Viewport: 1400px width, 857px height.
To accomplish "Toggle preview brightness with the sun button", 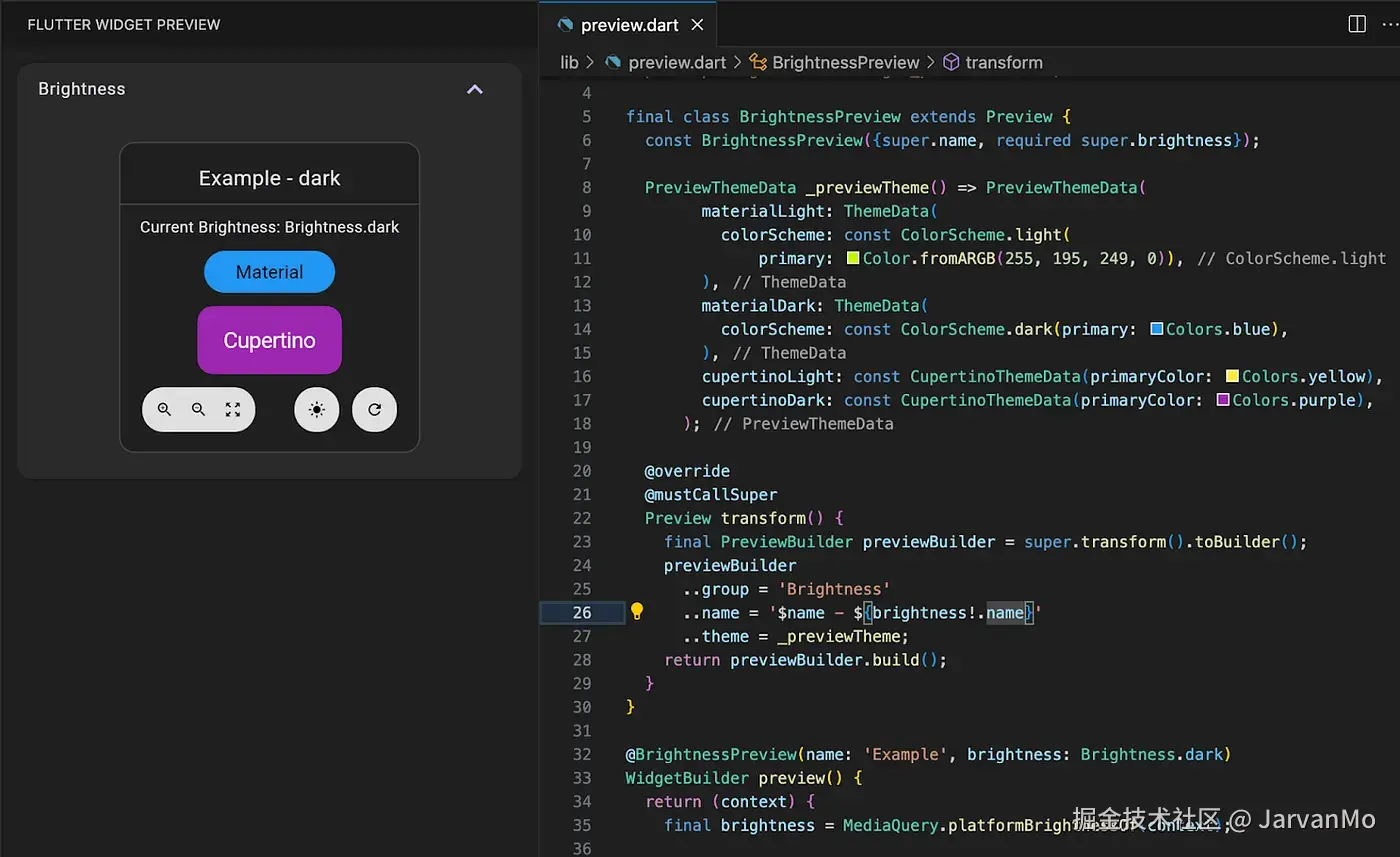I will [x=317, y=410].
